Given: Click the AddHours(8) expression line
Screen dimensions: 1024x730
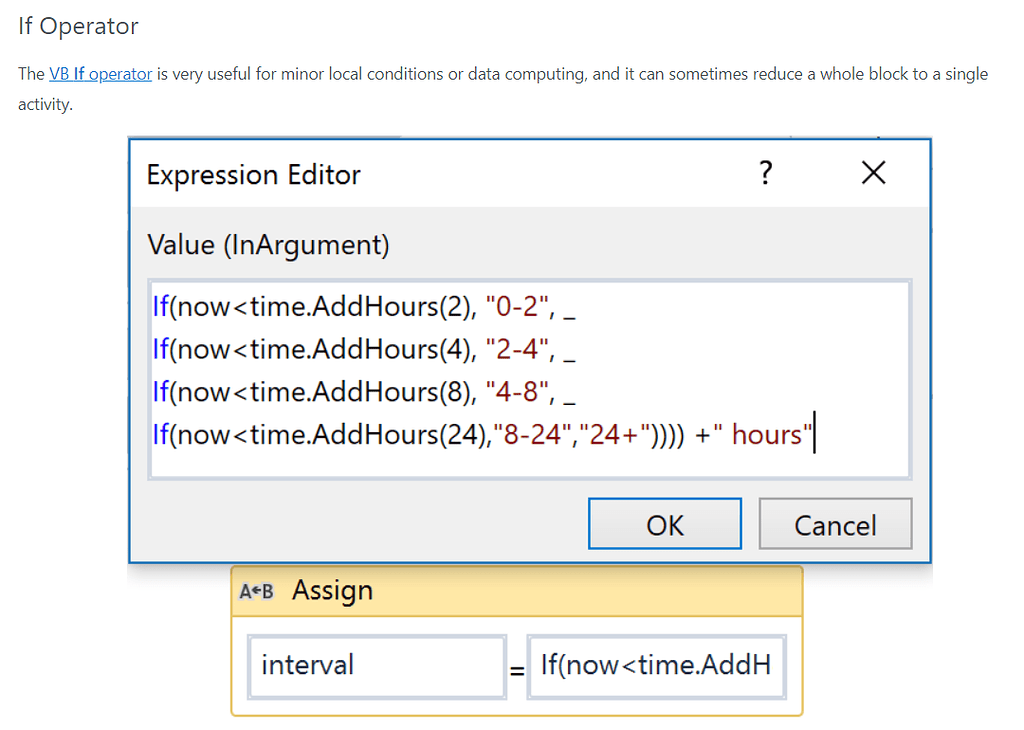Looking at the screenshot, I should click(x=330, y=391).
